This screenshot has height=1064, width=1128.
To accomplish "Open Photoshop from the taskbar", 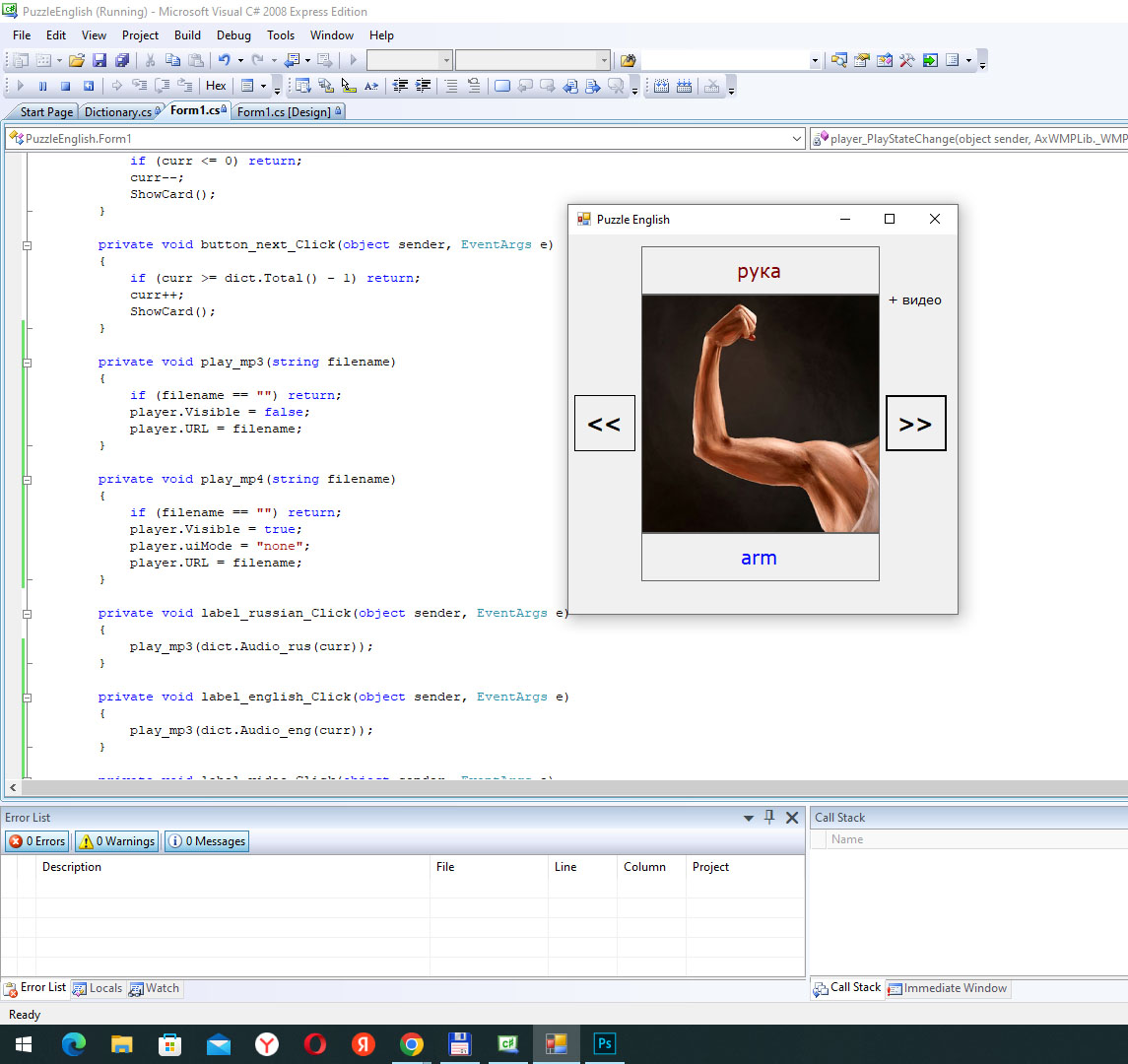I will tap(604, 1044).
